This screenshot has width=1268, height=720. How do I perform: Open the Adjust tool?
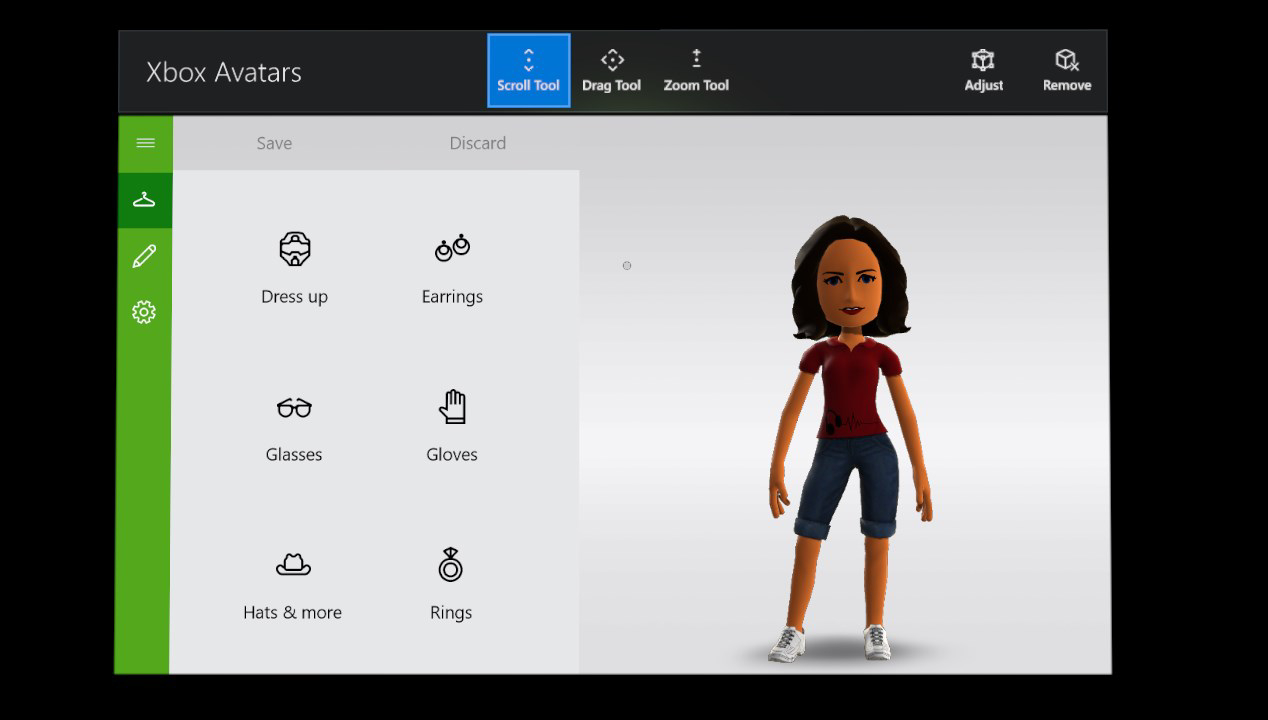click(x=984, y=69)
